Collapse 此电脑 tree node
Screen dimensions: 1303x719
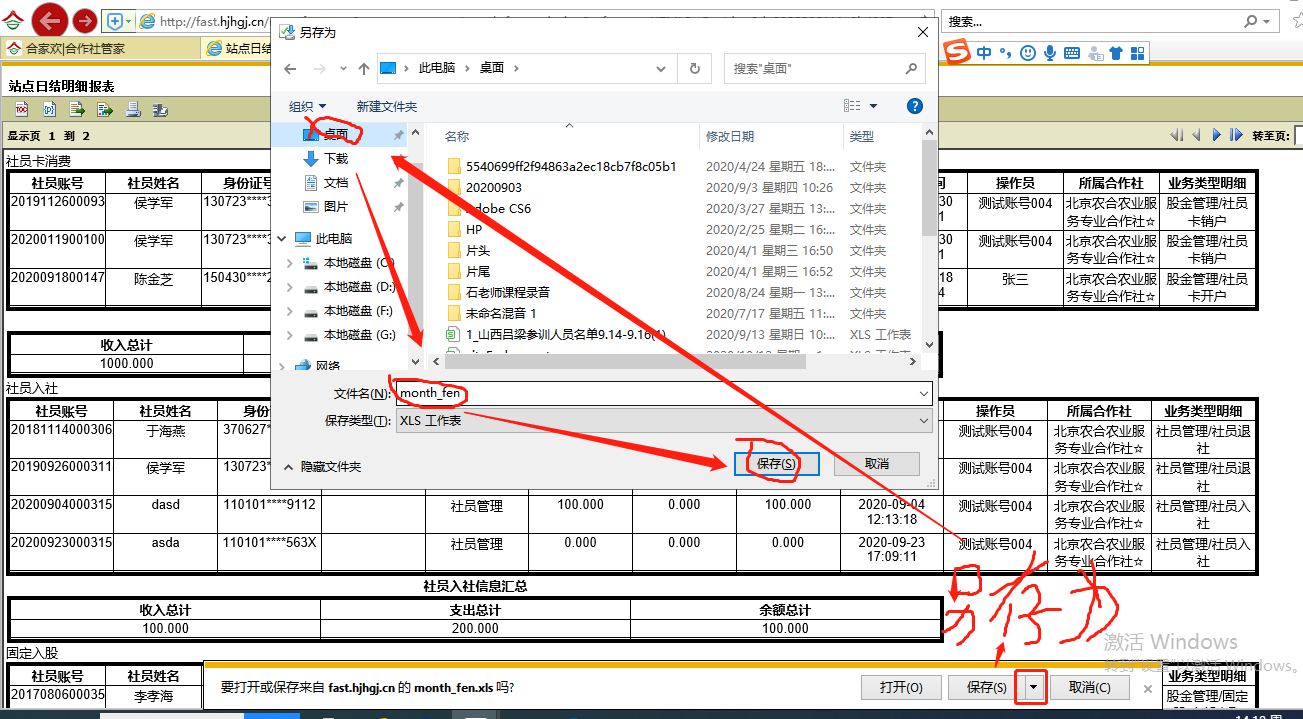[280, 239]
